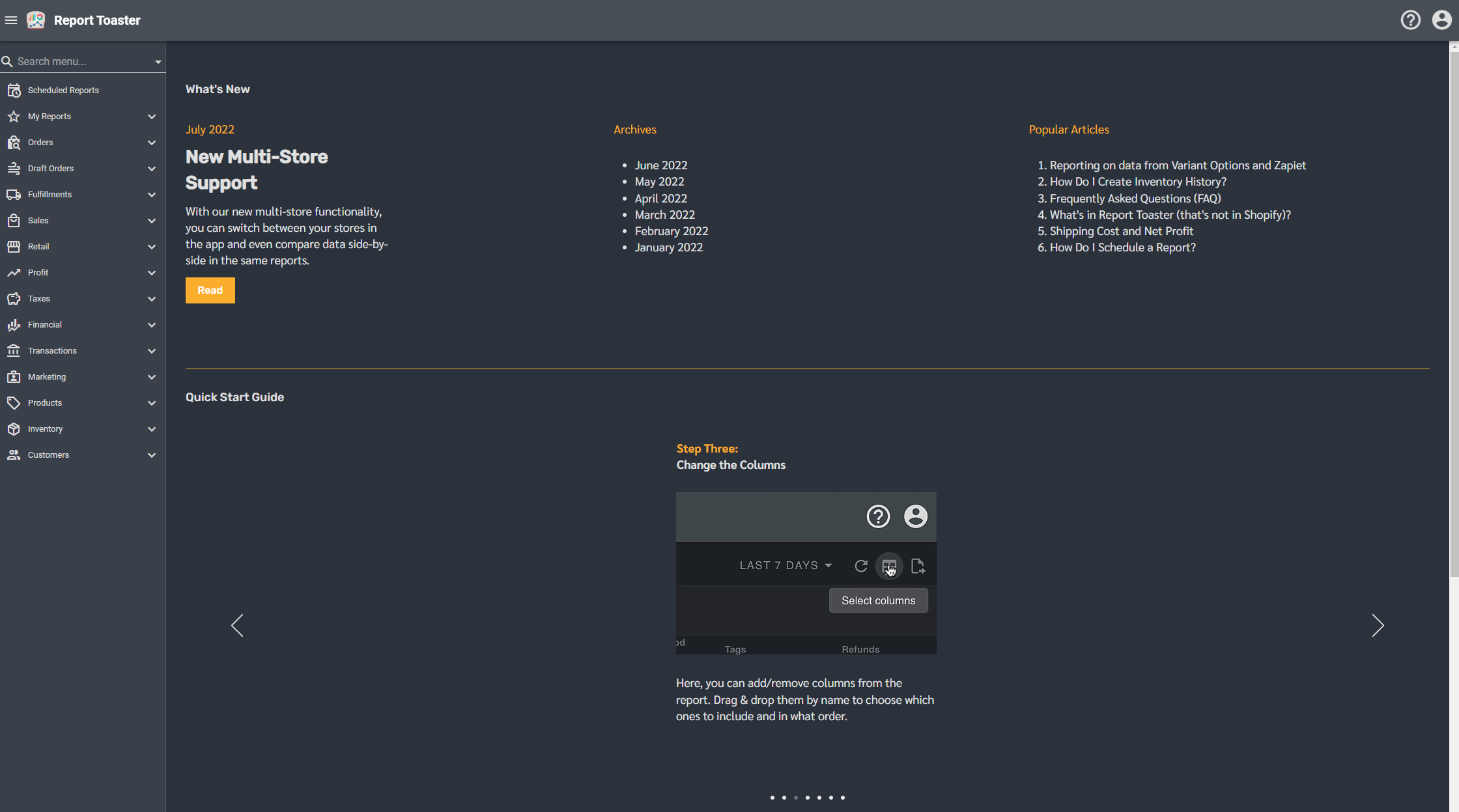Click the Fulfillments truck icon
The height and width of the screenshot is (812, 1459).
pyautogui.click(x=14, y=195)
